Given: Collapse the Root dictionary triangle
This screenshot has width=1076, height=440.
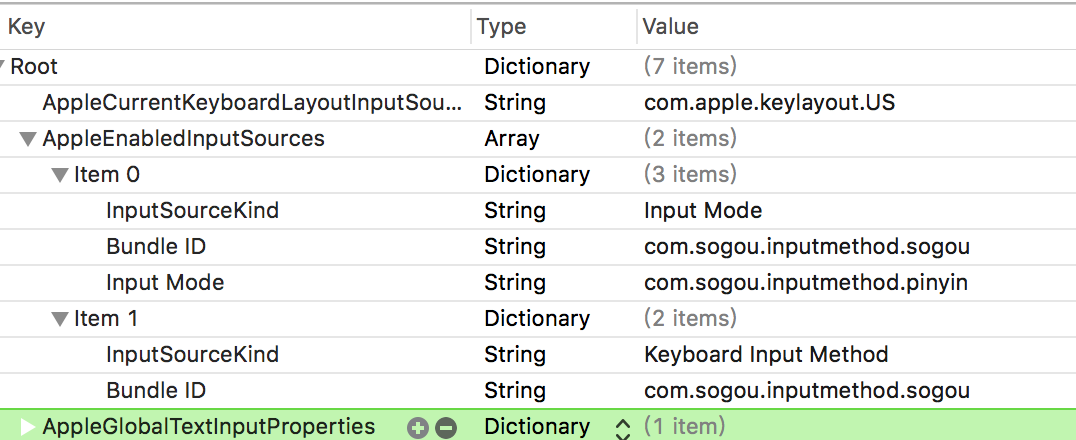Looking at the screenshot, I should point(3,67).
